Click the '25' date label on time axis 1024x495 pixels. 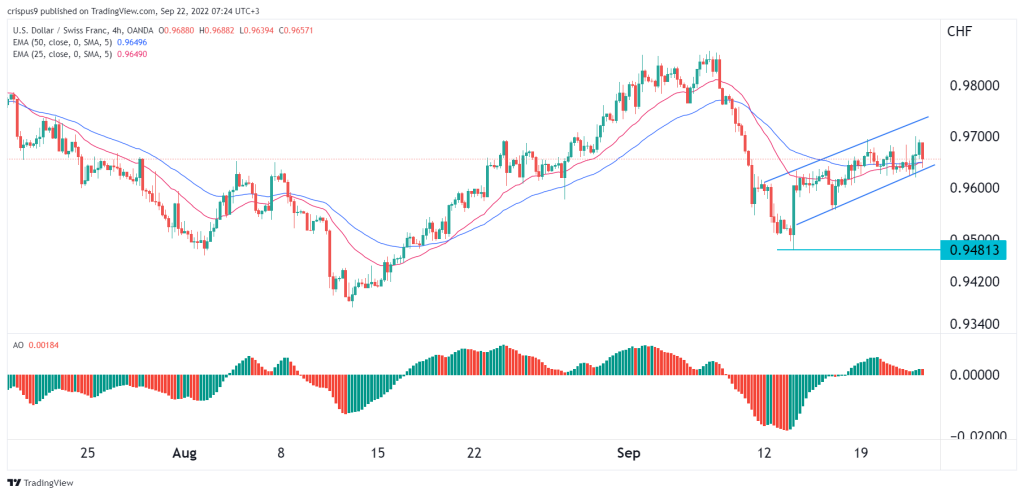pyautogui.click(x=89, y=453)
